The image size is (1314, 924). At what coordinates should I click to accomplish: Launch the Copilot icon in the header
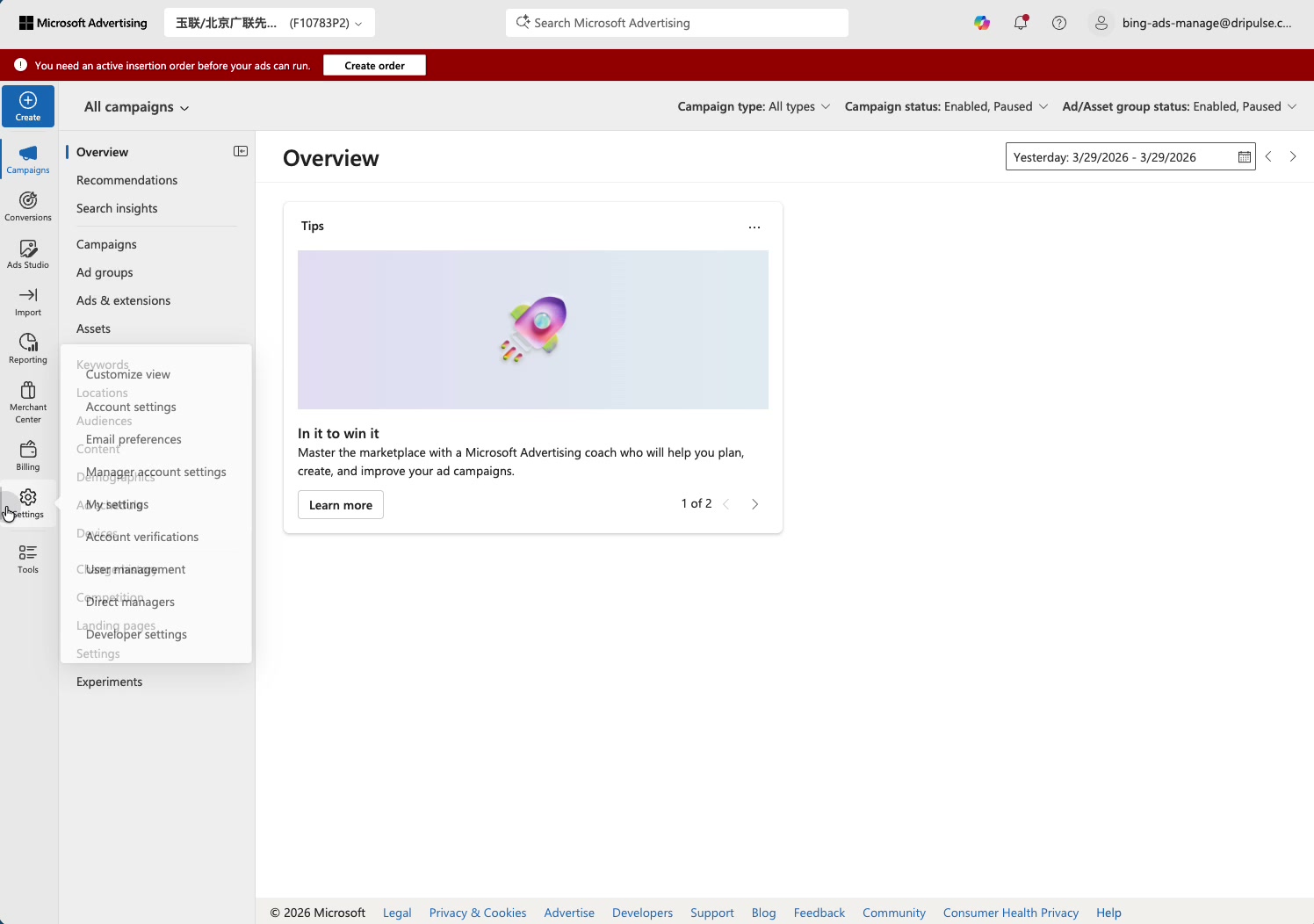tap(982, 23)
